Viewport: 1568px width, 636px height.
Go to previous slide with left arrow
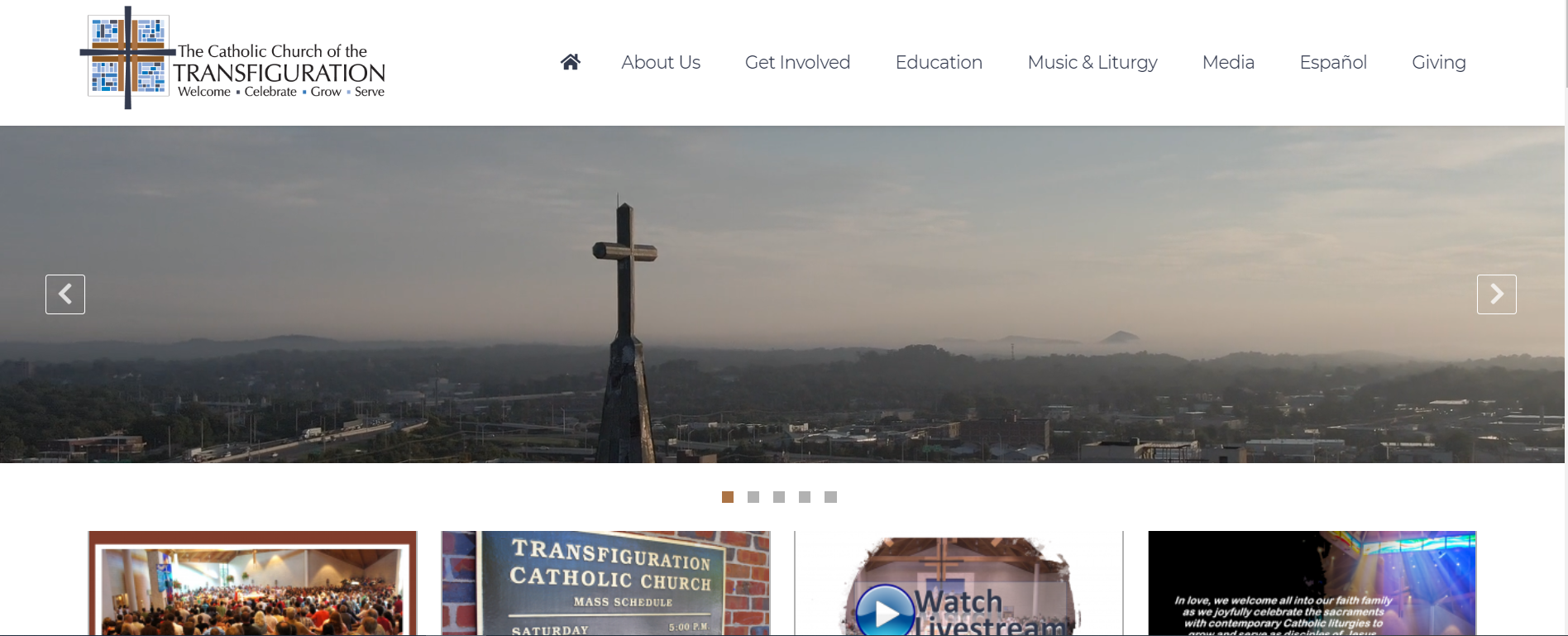[x=65, y=294]
